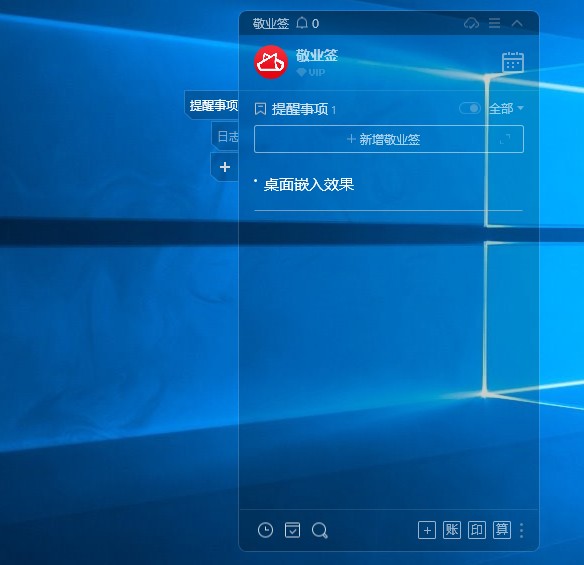The height and width of the screenshot is (565, 584).
Task: Open the hamburger menu icon
Action: [x=495, y=23]
